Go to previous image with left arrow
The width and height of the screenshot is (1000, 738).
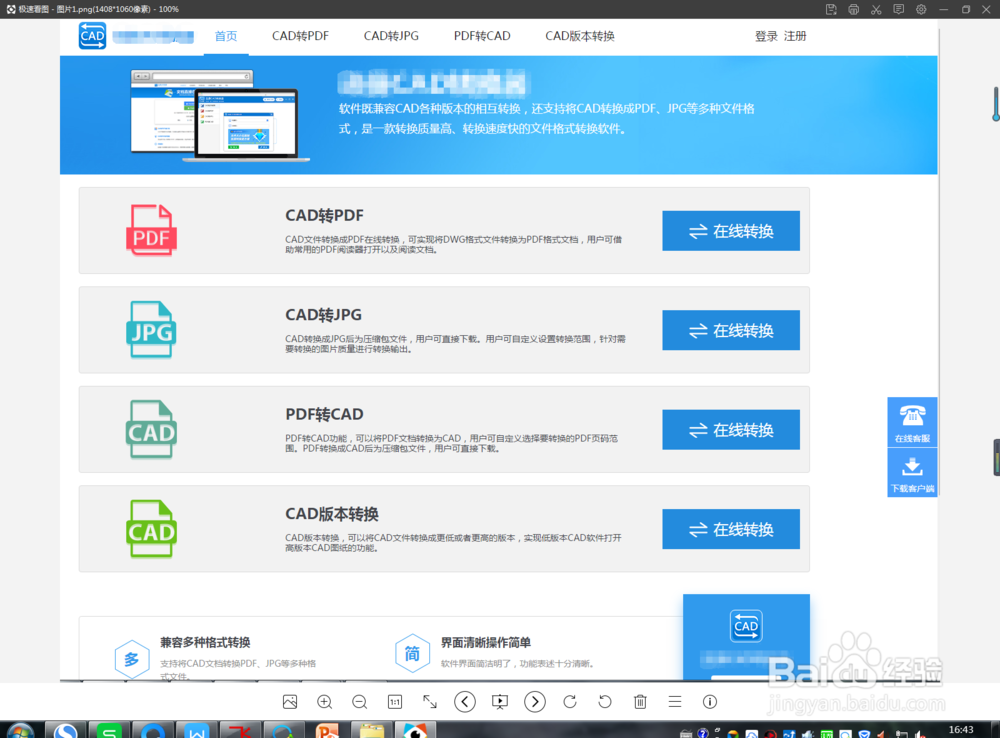pos(464,702)
